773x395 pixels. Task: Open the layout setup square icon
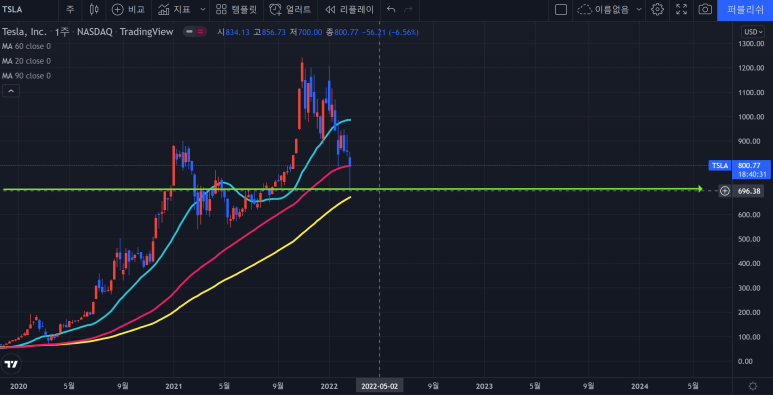561,9
